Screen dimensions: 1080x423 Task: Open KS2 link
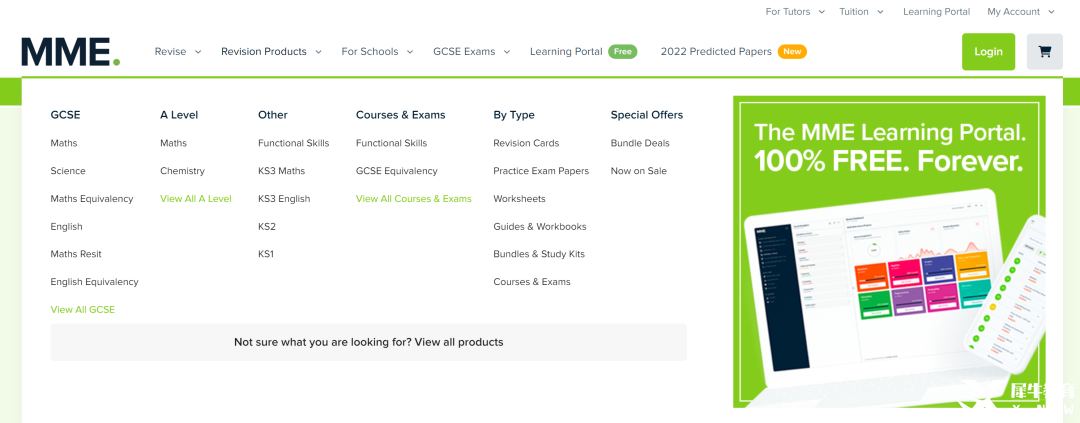tap(267, 227)
